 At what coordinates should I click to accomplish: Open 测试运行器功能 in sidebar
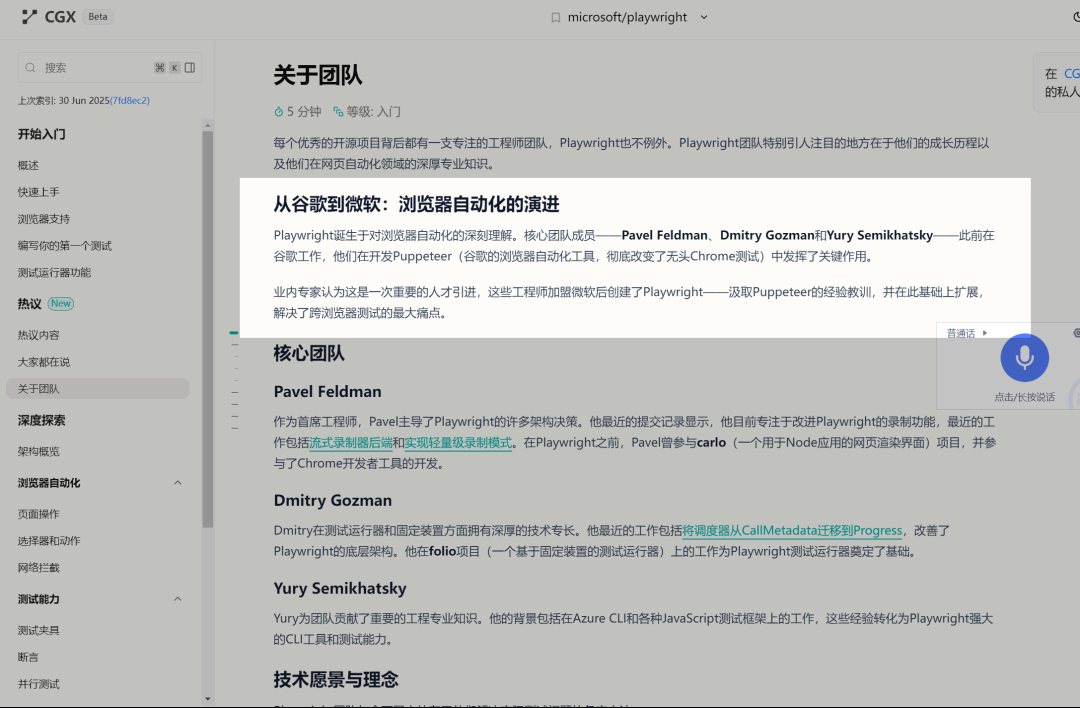tap(54, 273)
